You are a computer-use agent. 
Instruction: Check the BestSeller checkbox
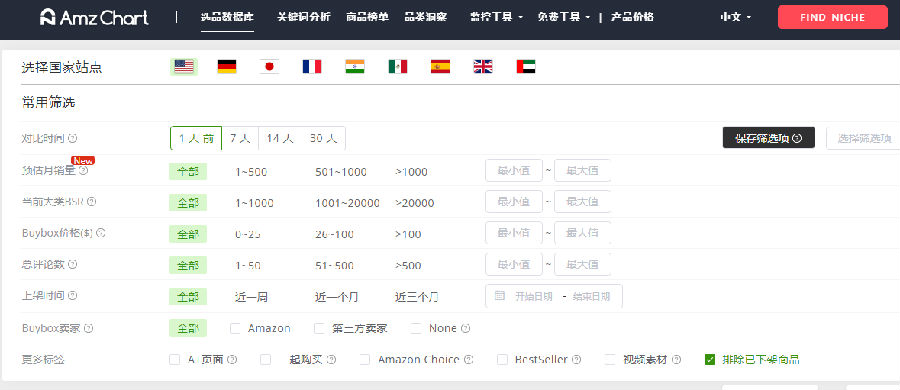(x=502, y=360)
